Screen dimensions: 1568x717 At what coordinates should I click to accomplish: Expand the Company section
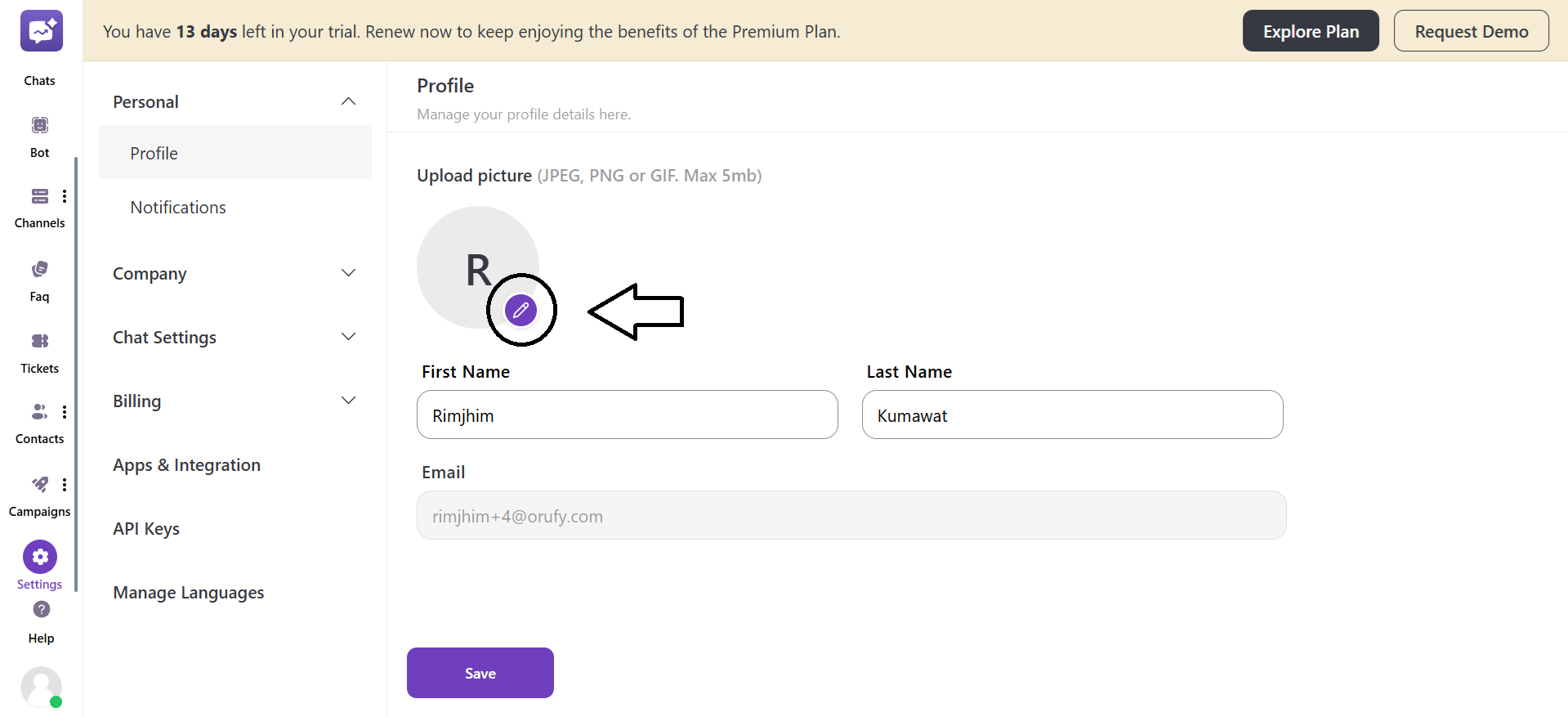pos(234,273)
